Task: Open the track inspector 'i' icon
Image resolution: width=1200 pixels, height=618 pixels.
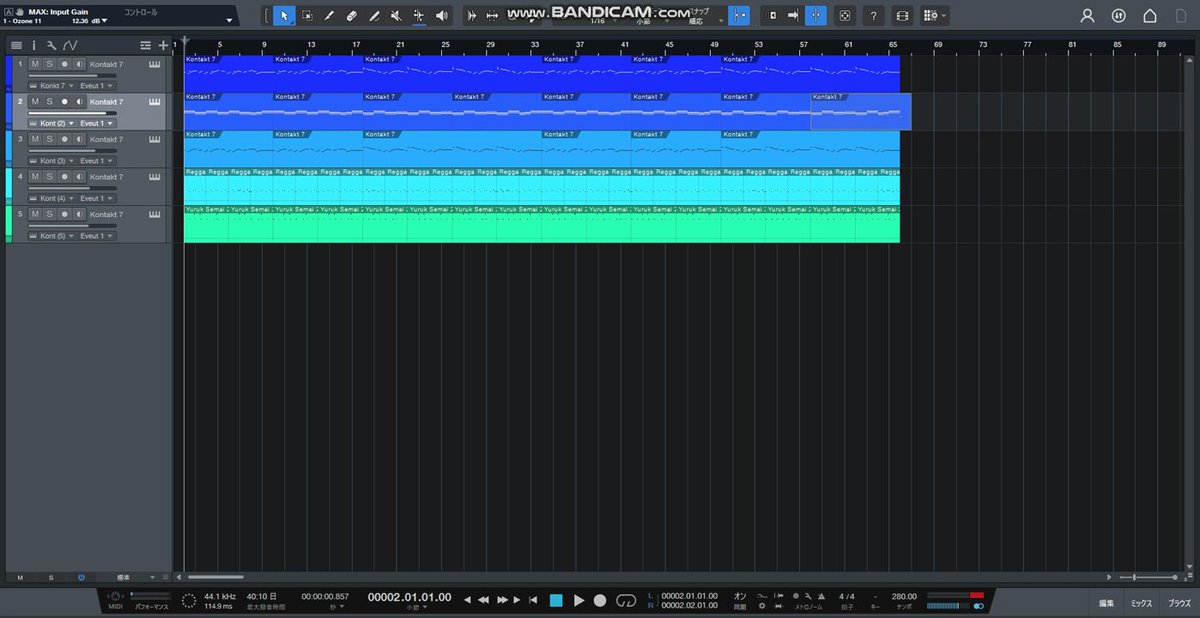Action: click(x=33, y=45)
